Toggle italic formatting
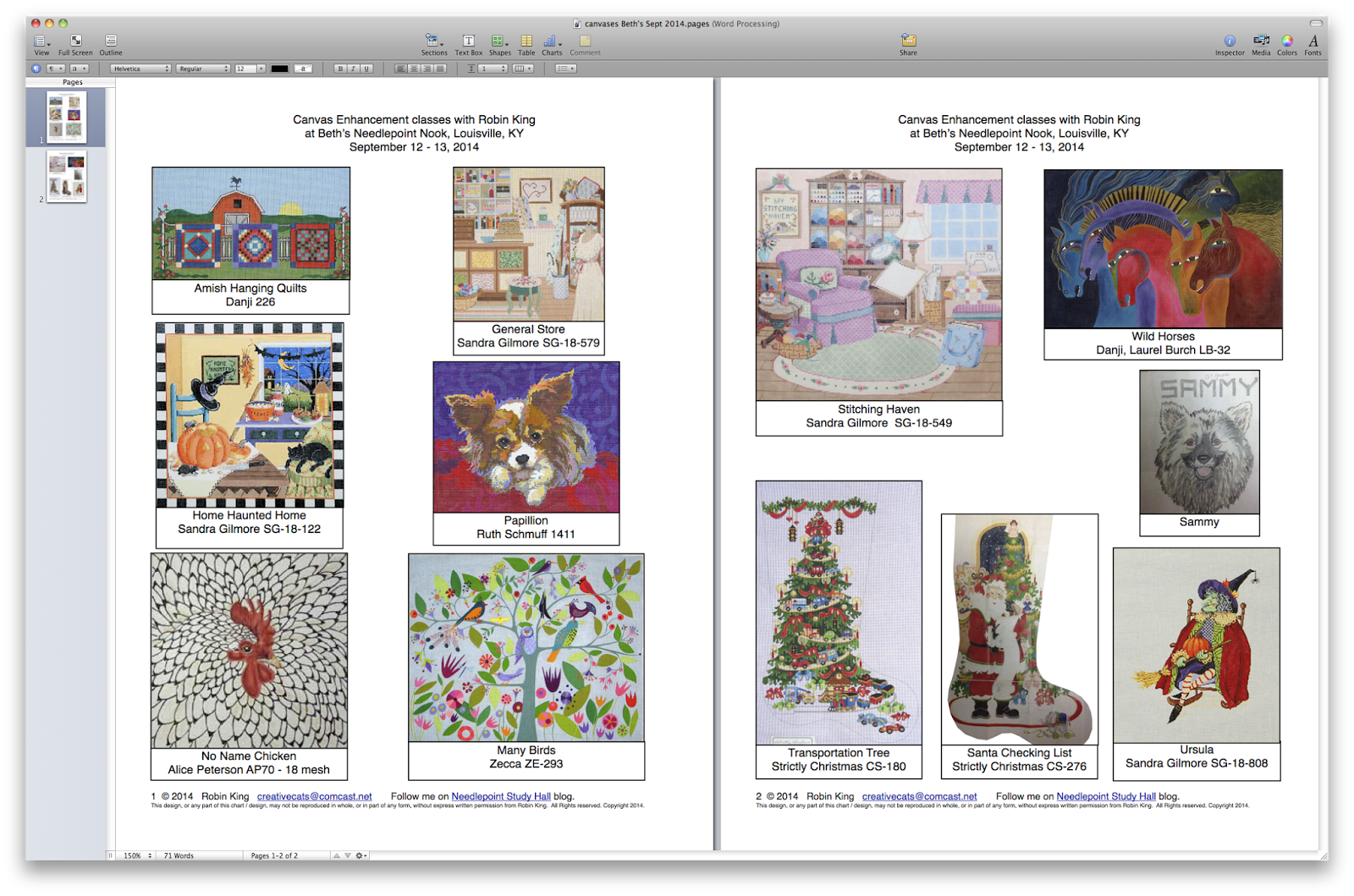The width and height of the screenshot is (1354, 896). pyautogui.click(x=354, y=69)
